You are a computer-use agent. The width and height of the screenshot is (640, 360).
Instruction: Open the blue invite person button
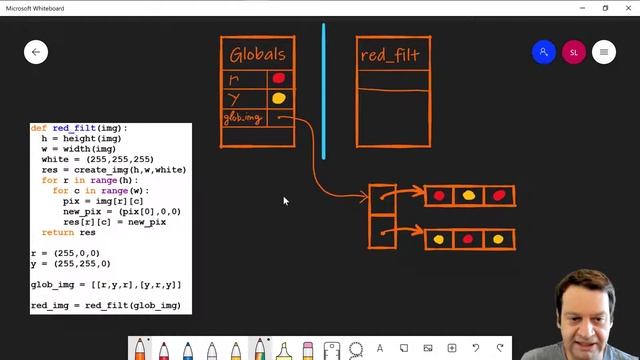[544, 52]
